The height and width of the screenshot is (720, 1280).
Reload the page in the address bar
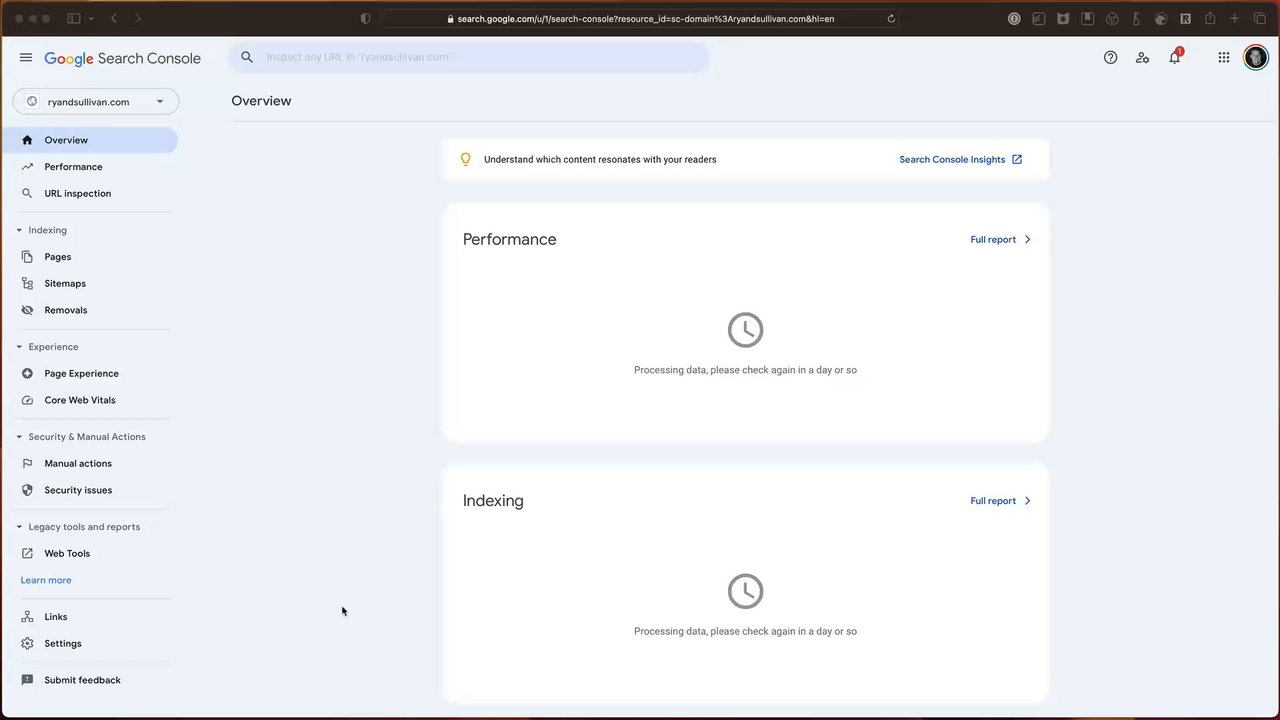pos(891,19)
